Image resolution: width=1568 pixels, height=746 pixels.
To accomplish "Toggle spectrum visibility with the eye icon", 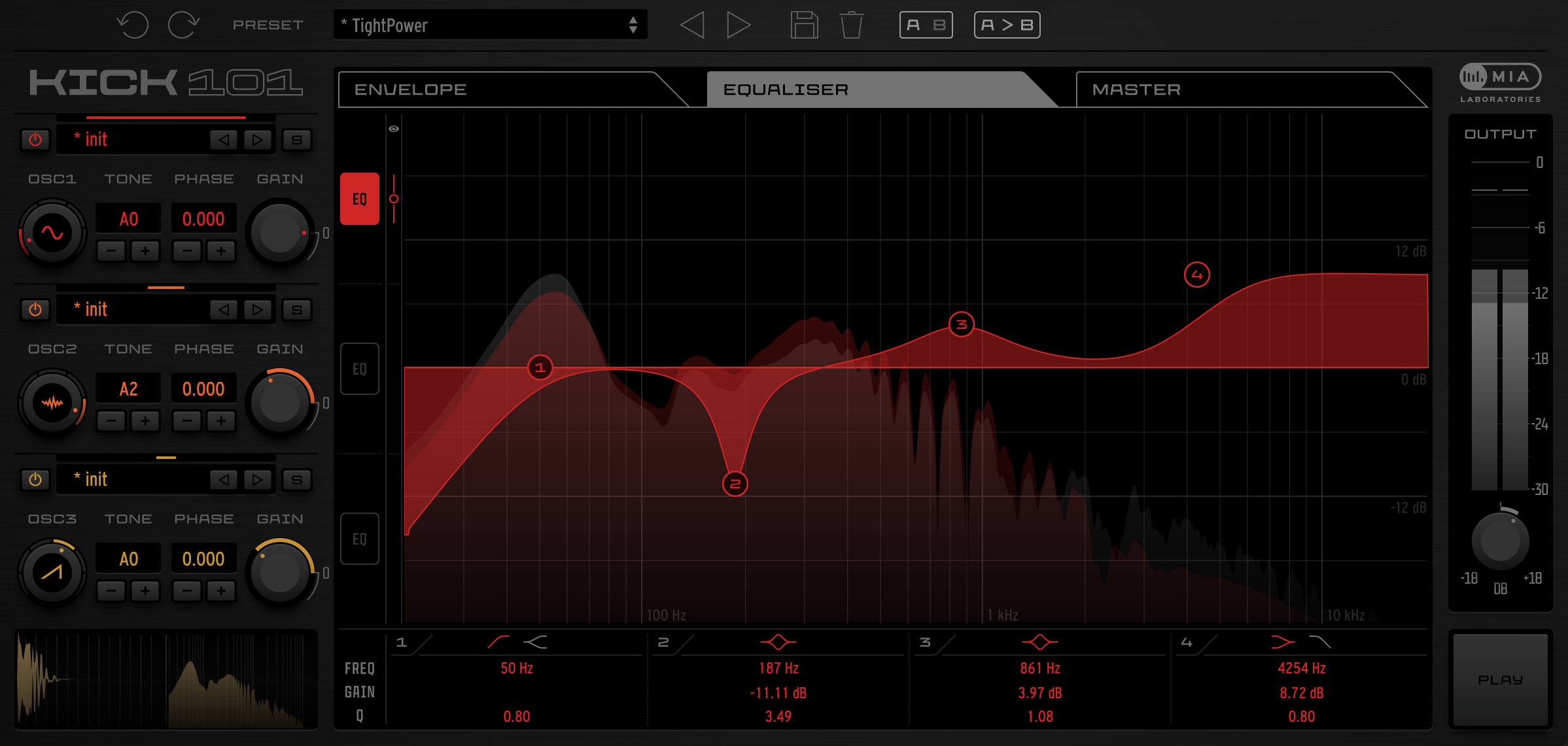I will click(x=392, y=128).
